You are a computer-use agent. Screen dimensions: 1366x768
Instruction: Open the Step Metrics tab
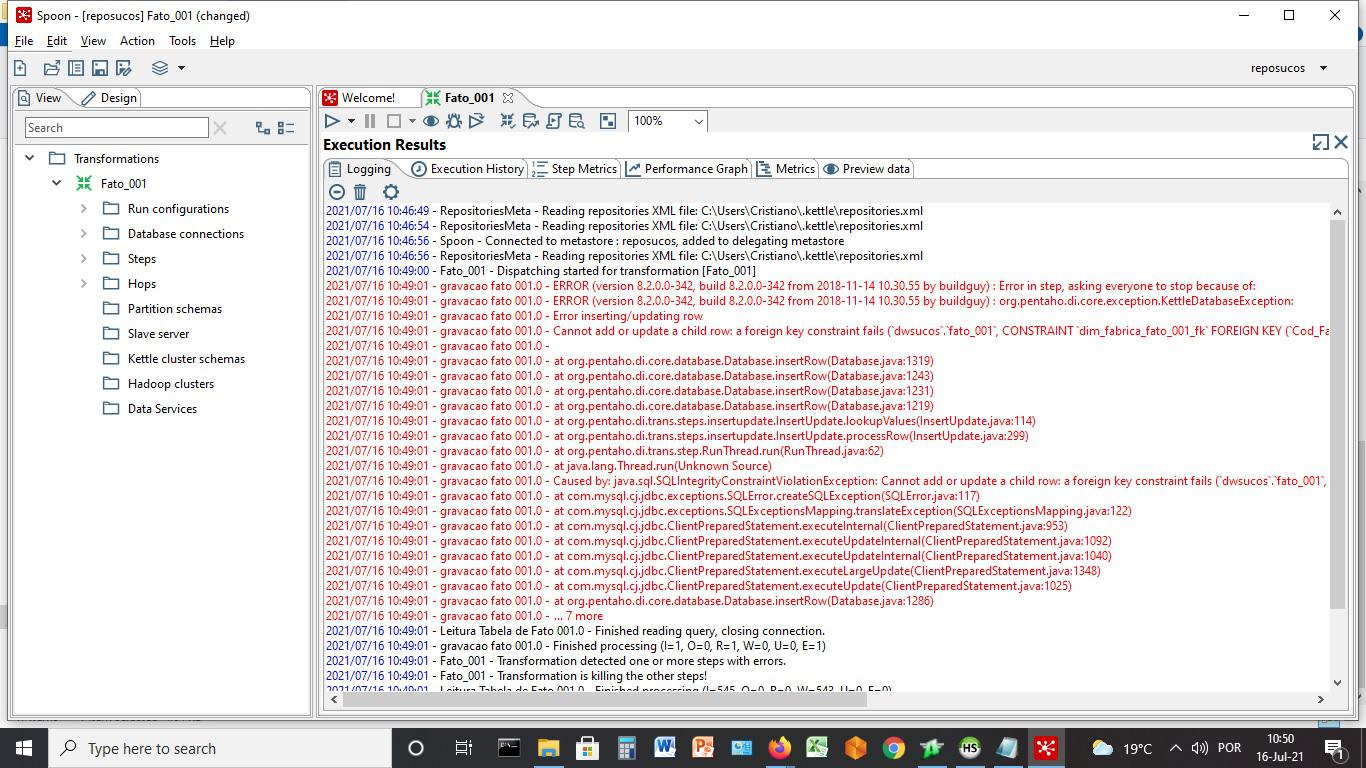pos(574,169)
